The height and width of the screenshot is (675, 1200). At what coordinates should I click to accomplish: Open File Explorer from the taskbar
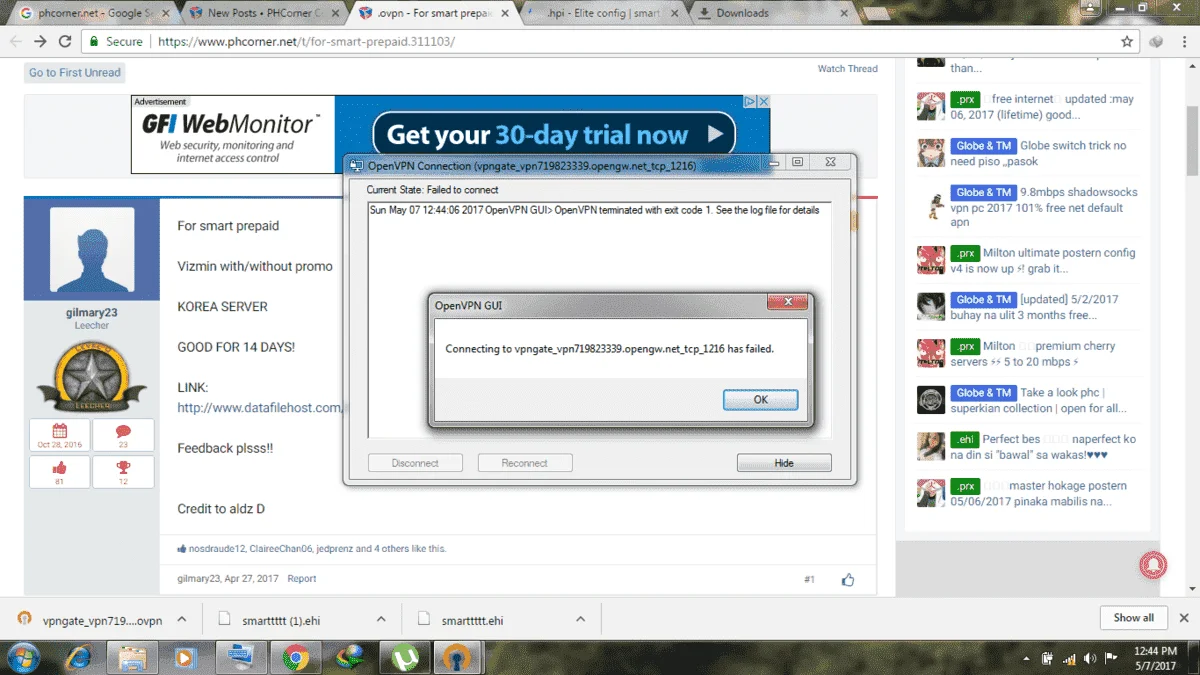coord(133,658)
